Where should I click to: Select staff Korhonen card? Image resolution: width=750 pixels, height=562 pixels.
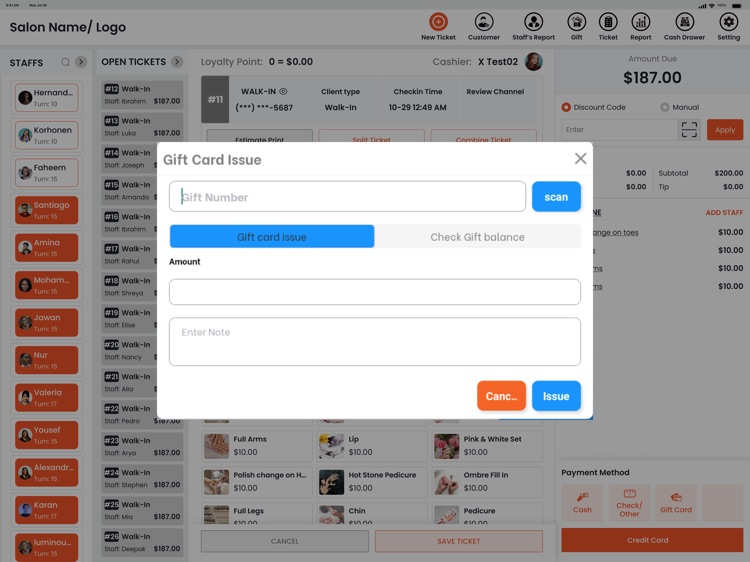click(46, 135)
